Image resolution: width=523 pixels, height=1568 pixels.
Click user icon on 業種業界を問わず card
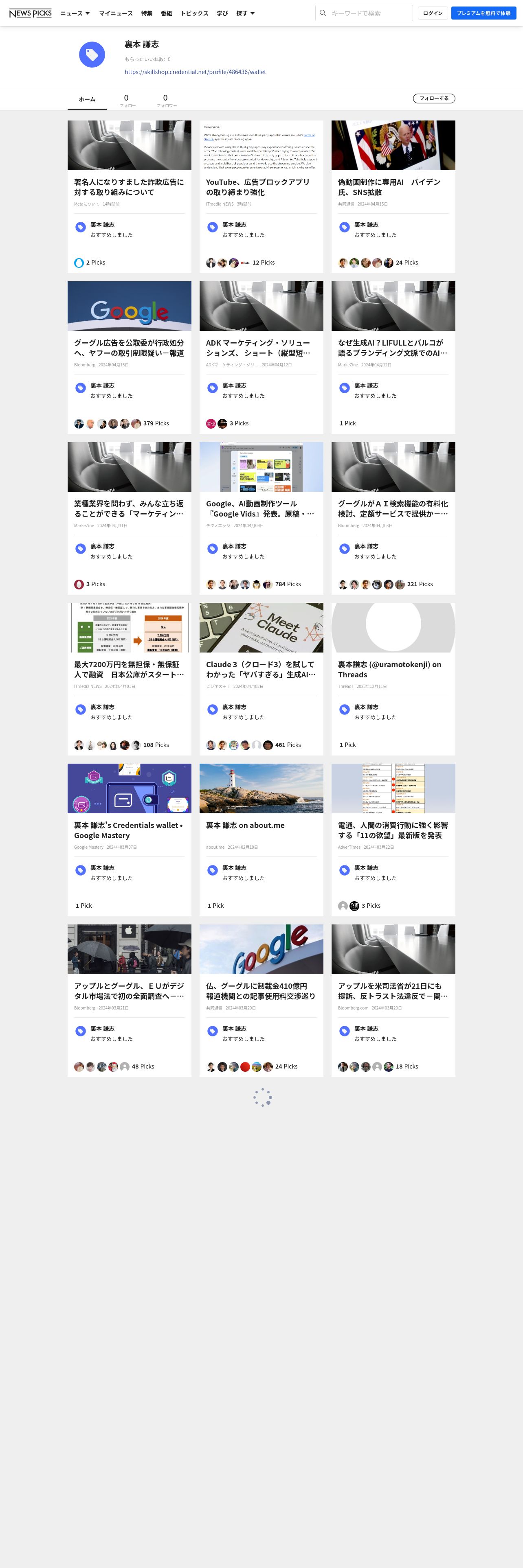(x=80, y=548)
